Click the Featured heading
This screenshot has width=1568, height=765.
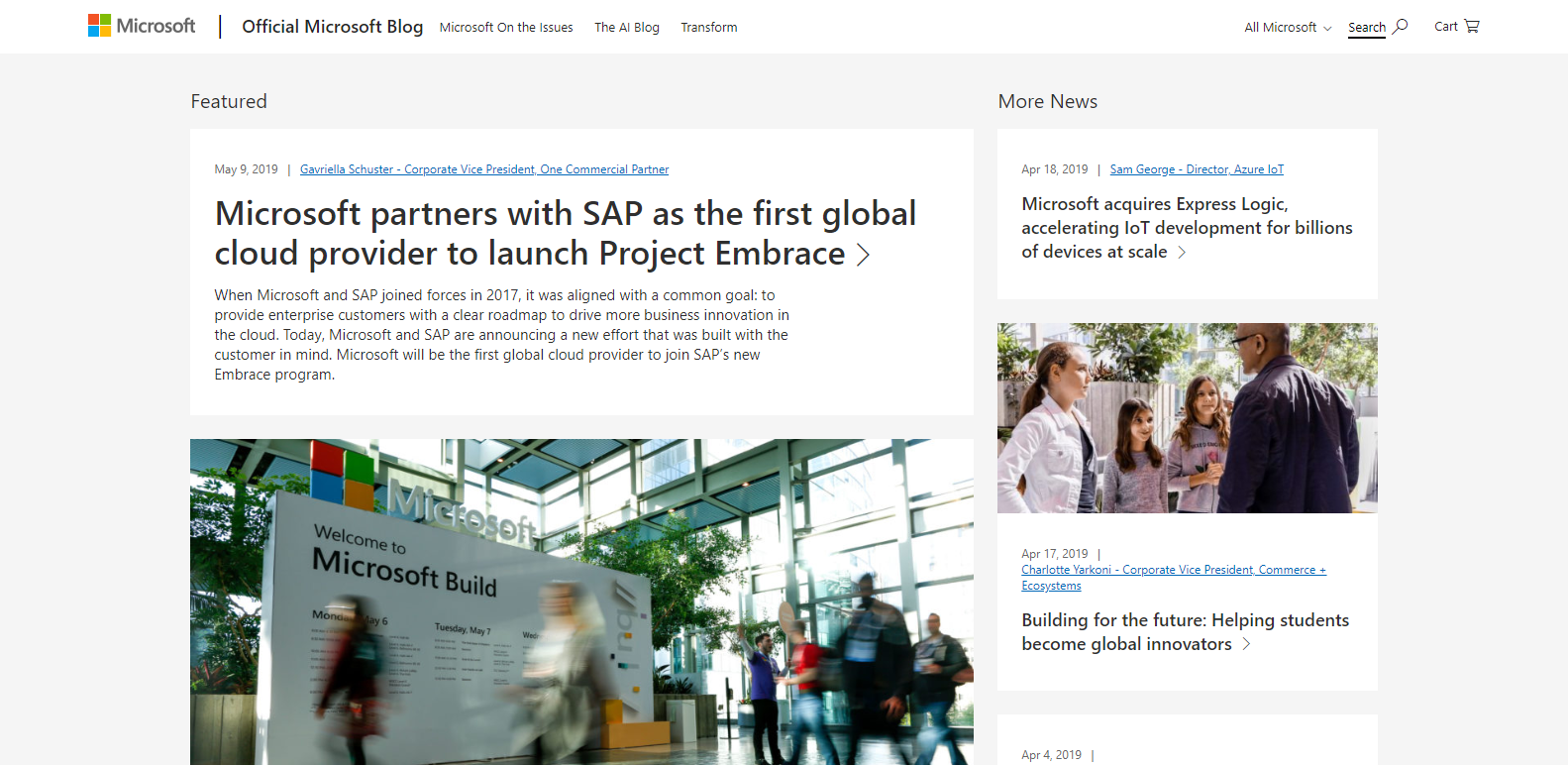tap(229, 101)
